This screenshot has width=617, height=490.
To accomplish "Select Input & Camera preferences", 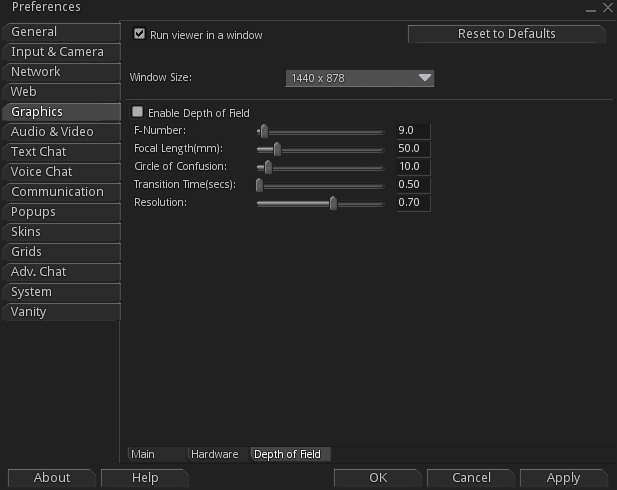I will [x=60, y=52].
